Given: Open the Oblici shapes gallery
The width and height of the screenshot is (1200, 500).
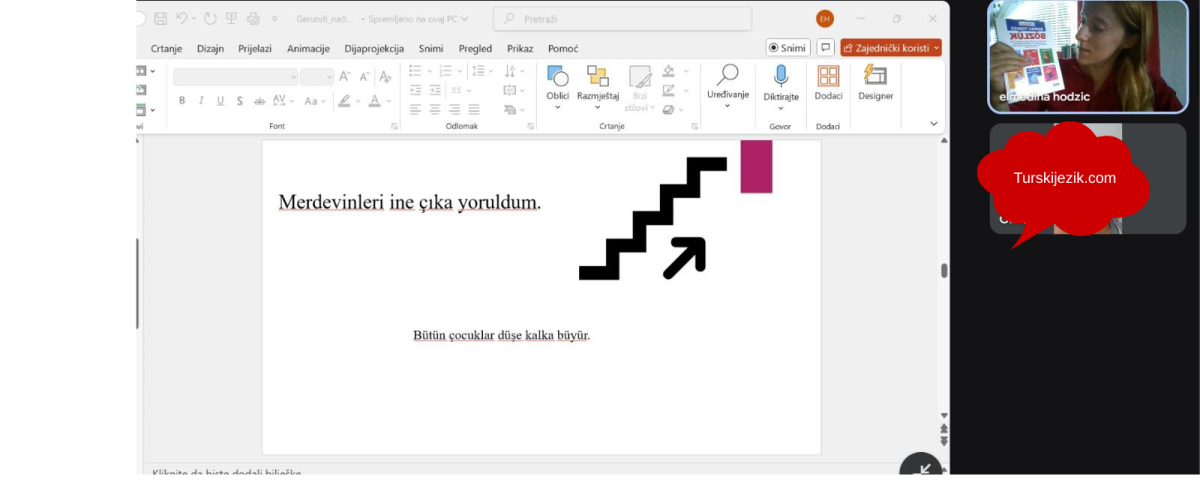Looking at the screenshot, I should 557,82.
